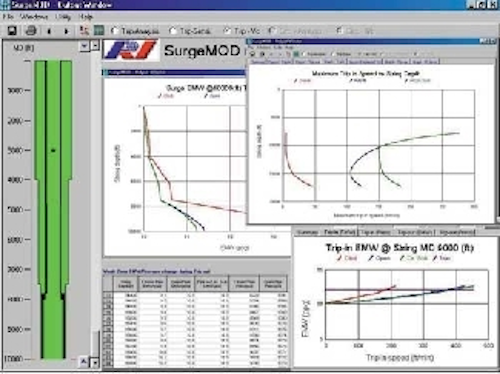
Task: Click the left arrow previous icon
Action: 49,31
